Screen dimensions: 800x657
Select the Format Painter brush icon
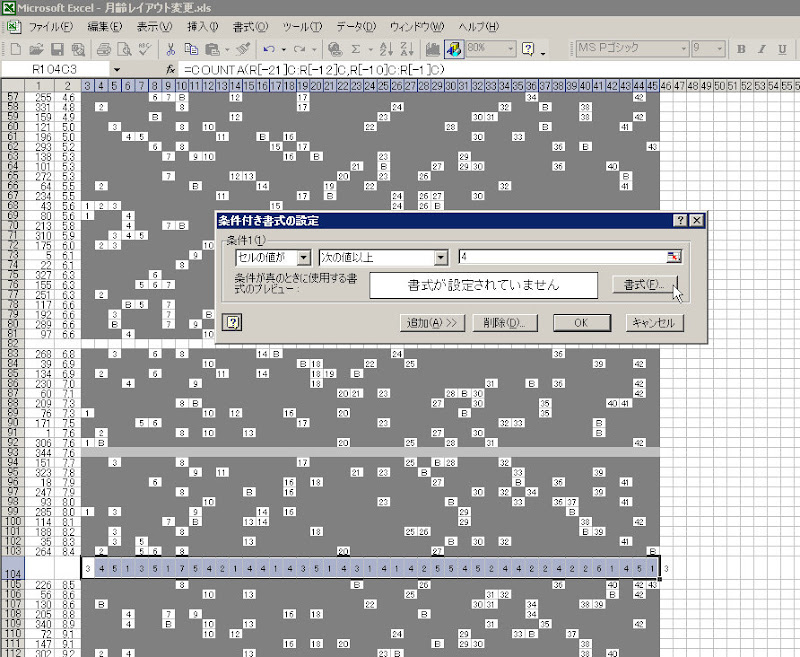tap(243, 49)
